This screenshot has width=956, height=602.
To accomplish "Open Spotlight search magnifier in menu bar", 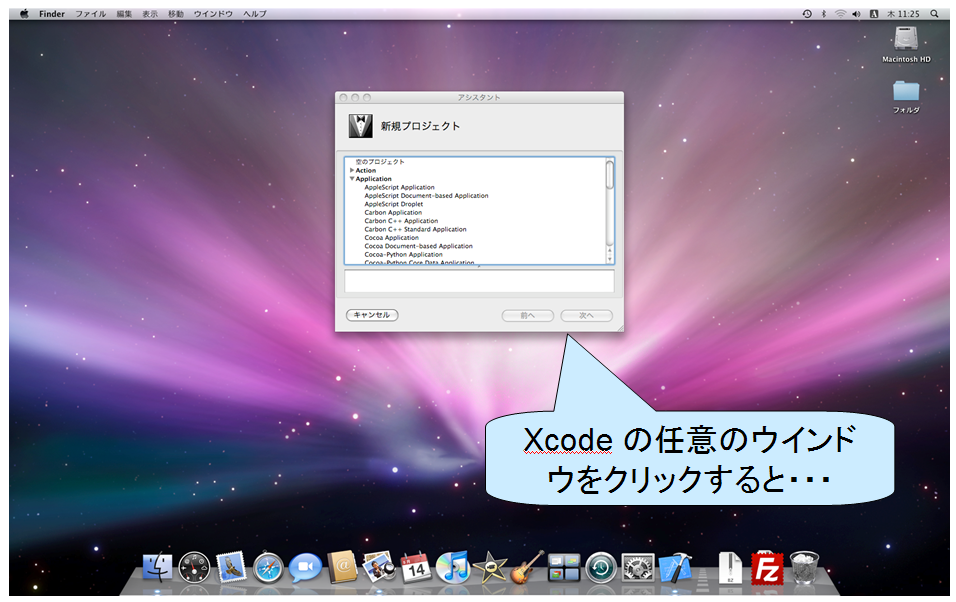I will coord(934,13).
